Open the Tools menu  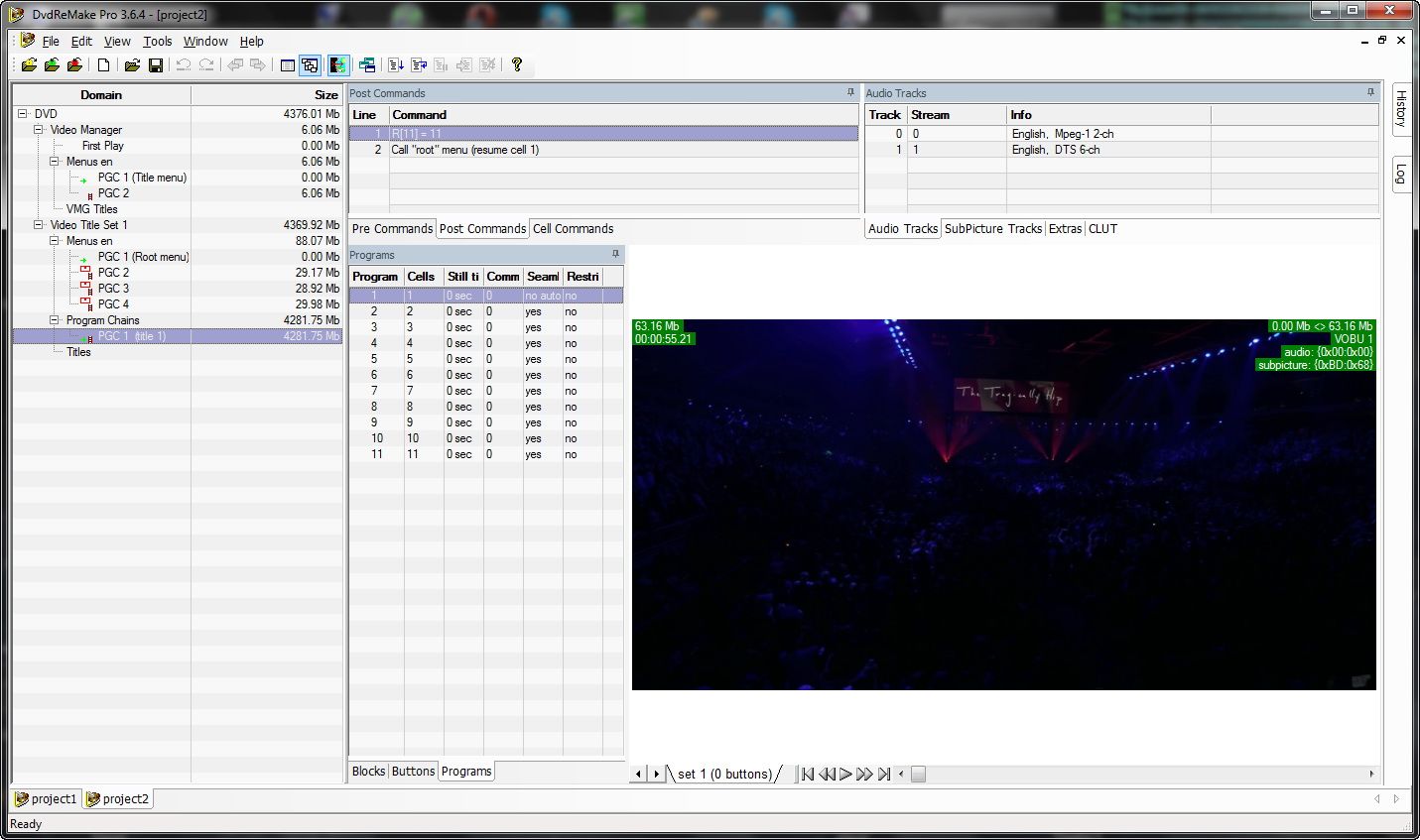(x=157, y=42)
